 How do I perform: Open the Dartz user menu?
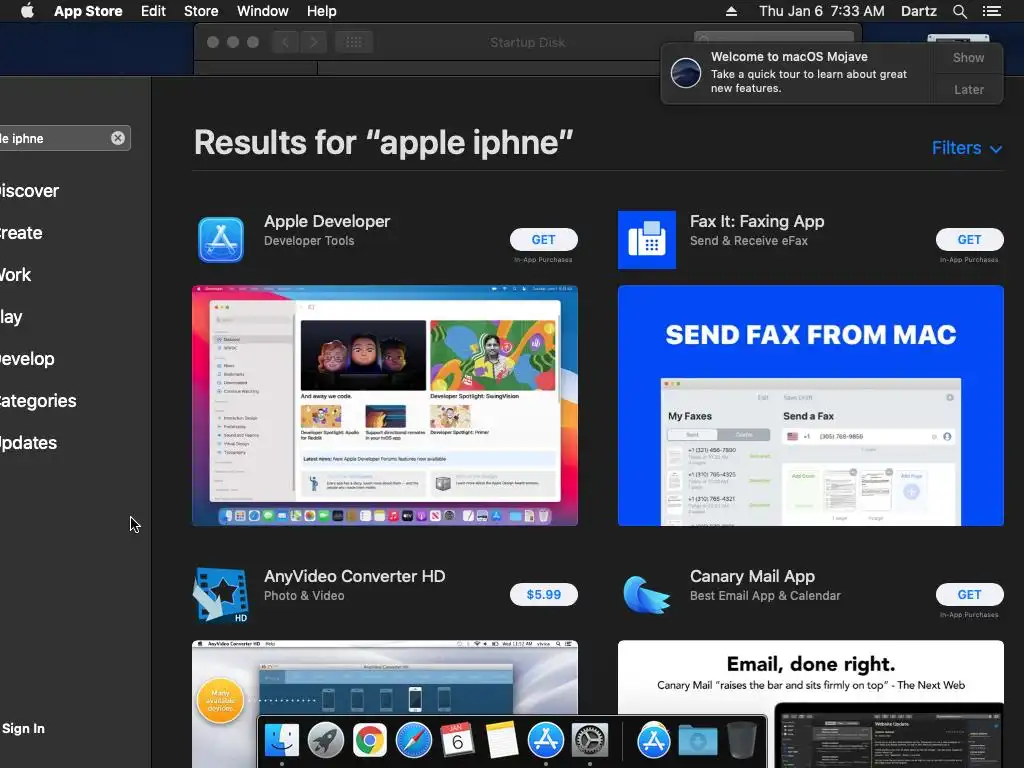tap(919, 11)
